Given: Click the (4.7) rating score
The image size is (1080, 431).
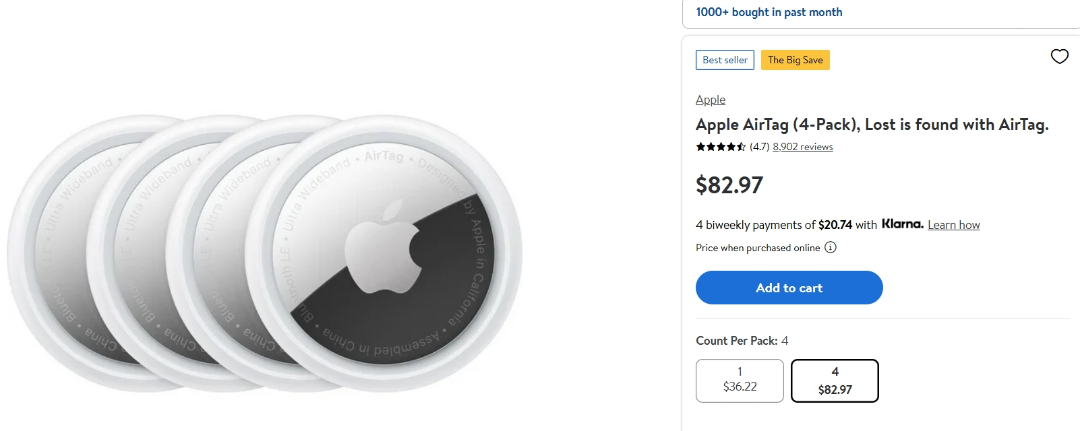Looking at the screenshot, I should pos(759,147).
